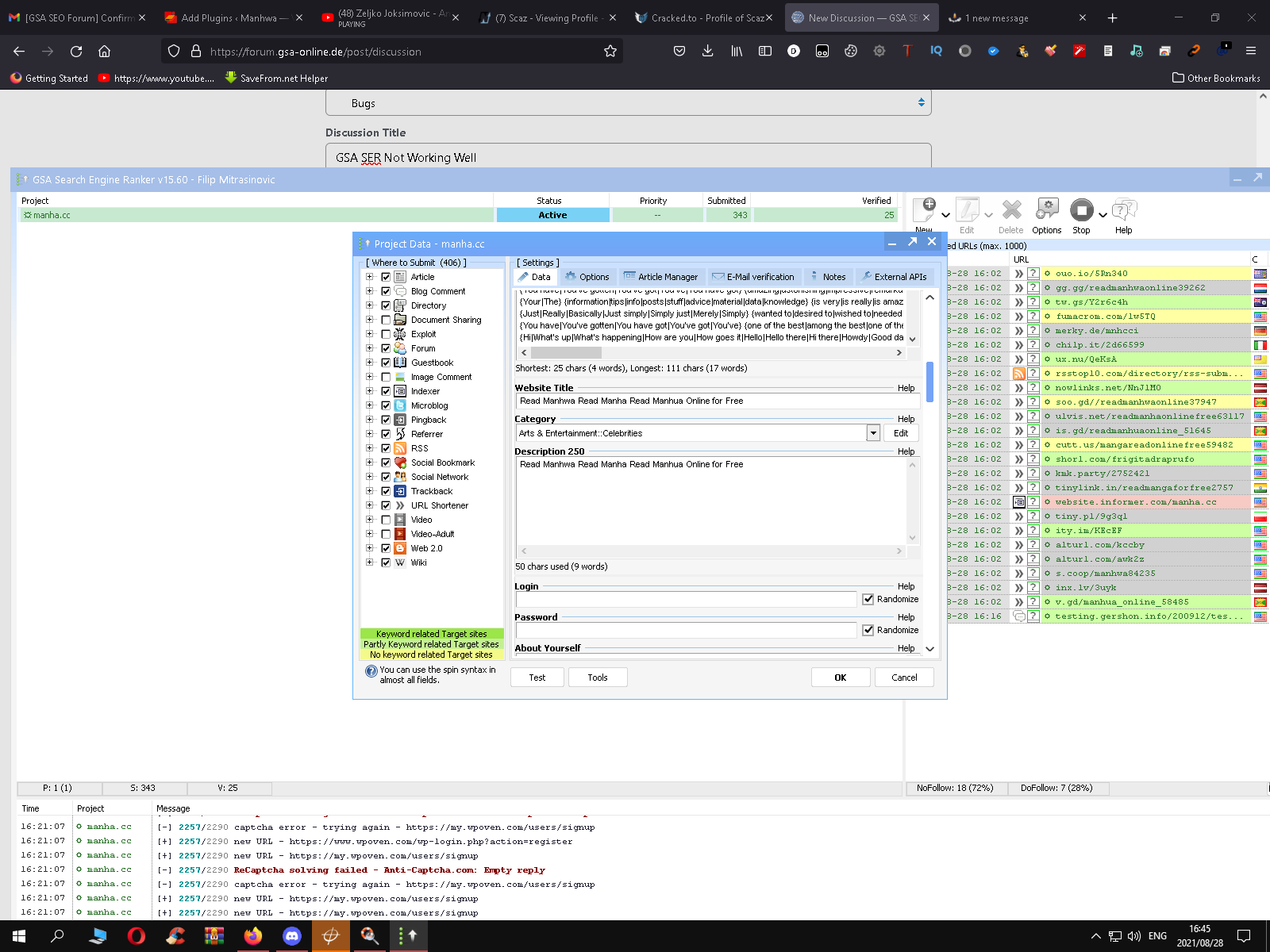Expand the Directory tree node
Image resolution: width=1270 pixels, height=952 pixels.
[369, 305]
